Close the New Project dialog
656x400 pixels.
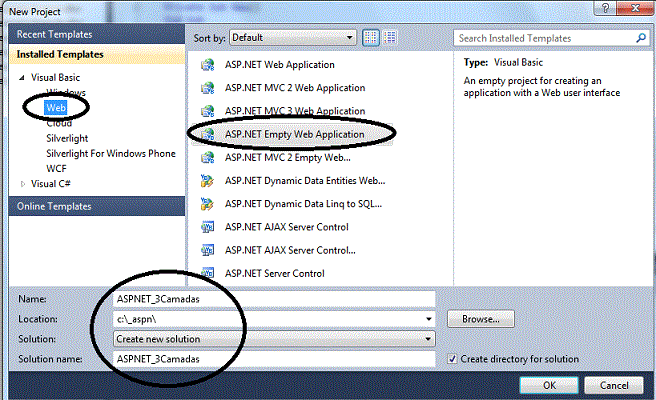tap(635, 8)
